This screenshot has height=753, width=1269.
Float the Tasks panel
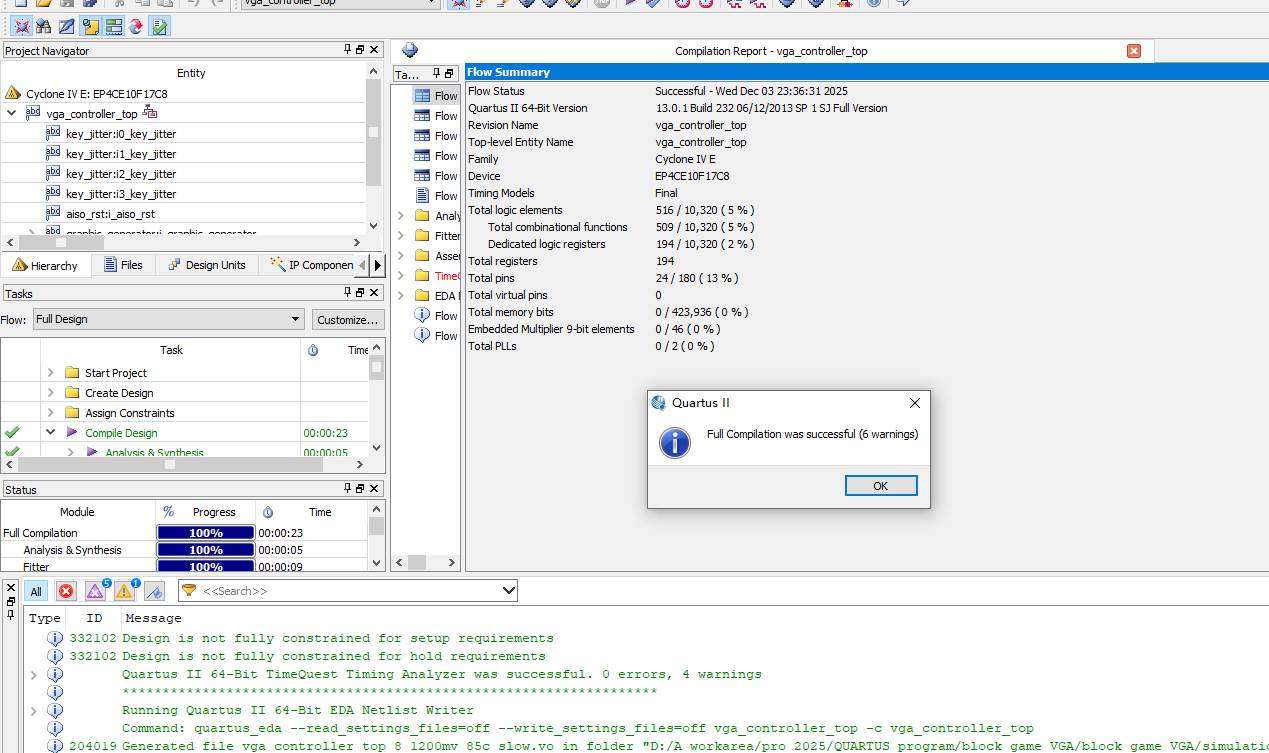pos(361,293)
